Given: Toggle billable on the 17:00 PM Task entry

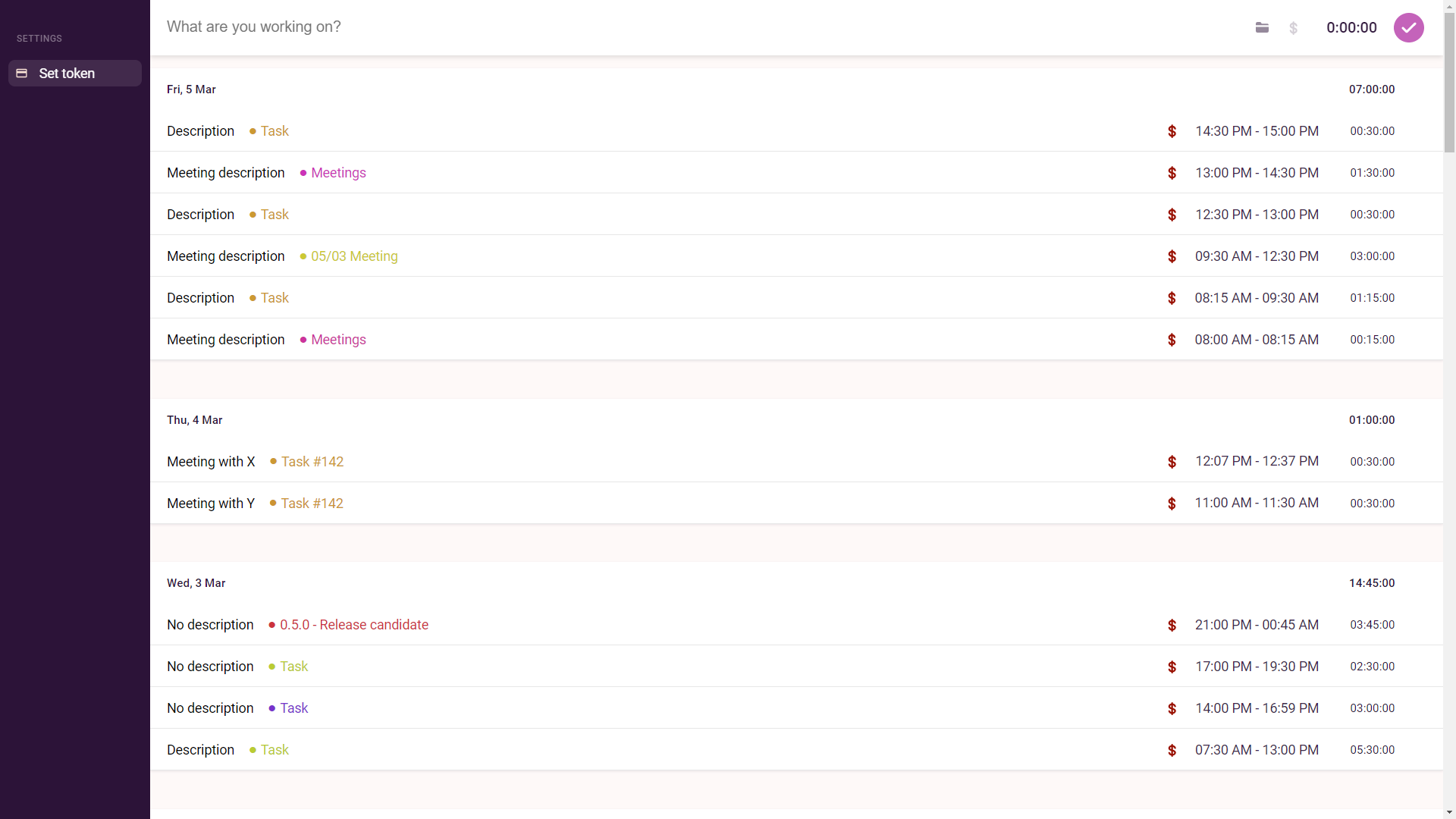Looking at the screenshot, I should [x=1172, y=667].
